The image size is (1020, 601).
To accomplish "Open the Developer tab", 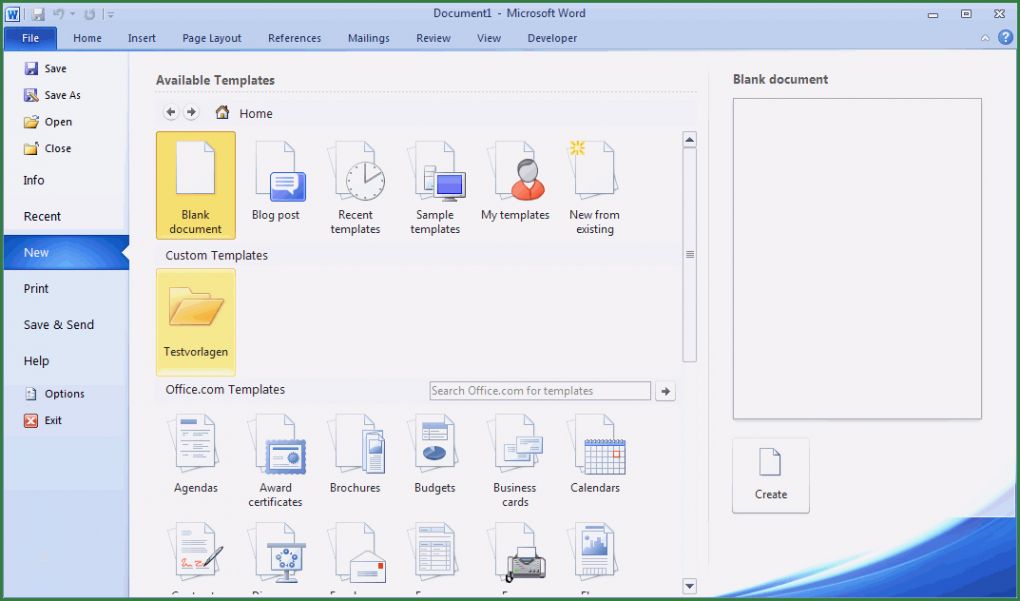I will (551, 38).
